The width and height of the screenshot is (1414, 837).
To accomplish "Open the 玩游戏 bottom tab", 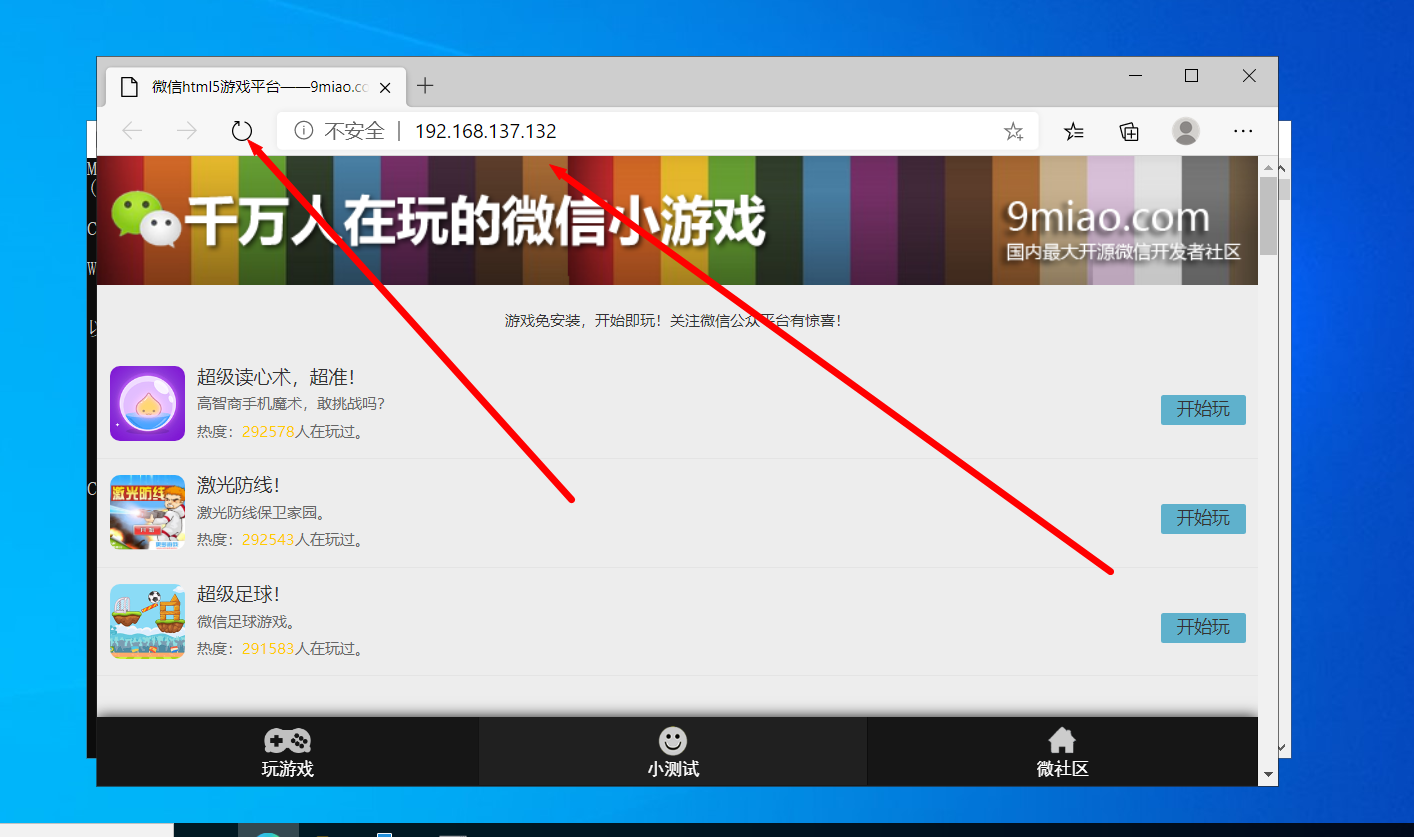I will 288,752.
